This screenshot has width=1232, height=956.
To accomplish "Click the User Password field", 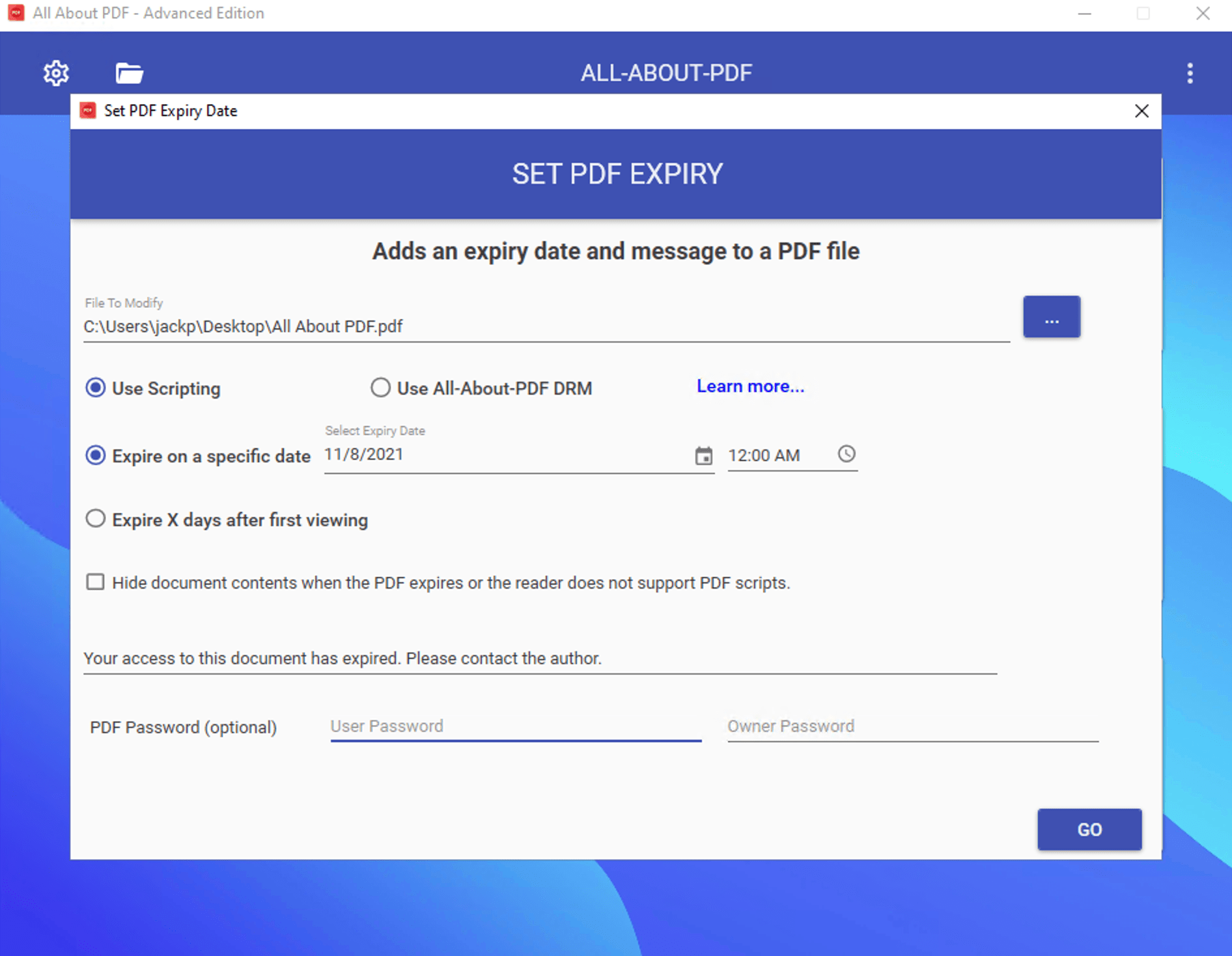I will click(514, 725).
